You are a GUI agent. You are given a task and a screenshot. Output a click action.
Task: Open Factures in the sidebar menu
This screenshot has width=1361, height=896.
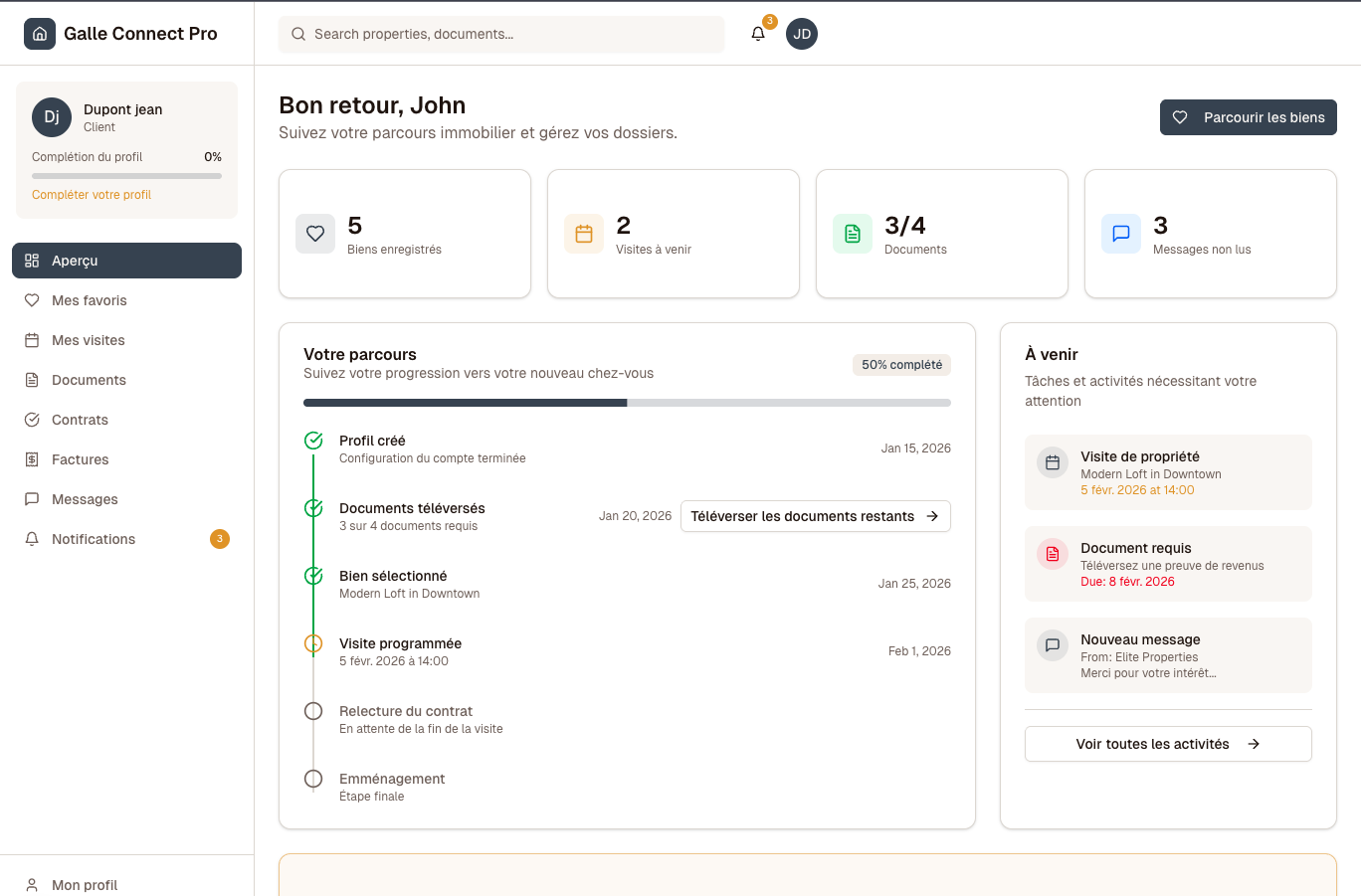click(81, 459)
